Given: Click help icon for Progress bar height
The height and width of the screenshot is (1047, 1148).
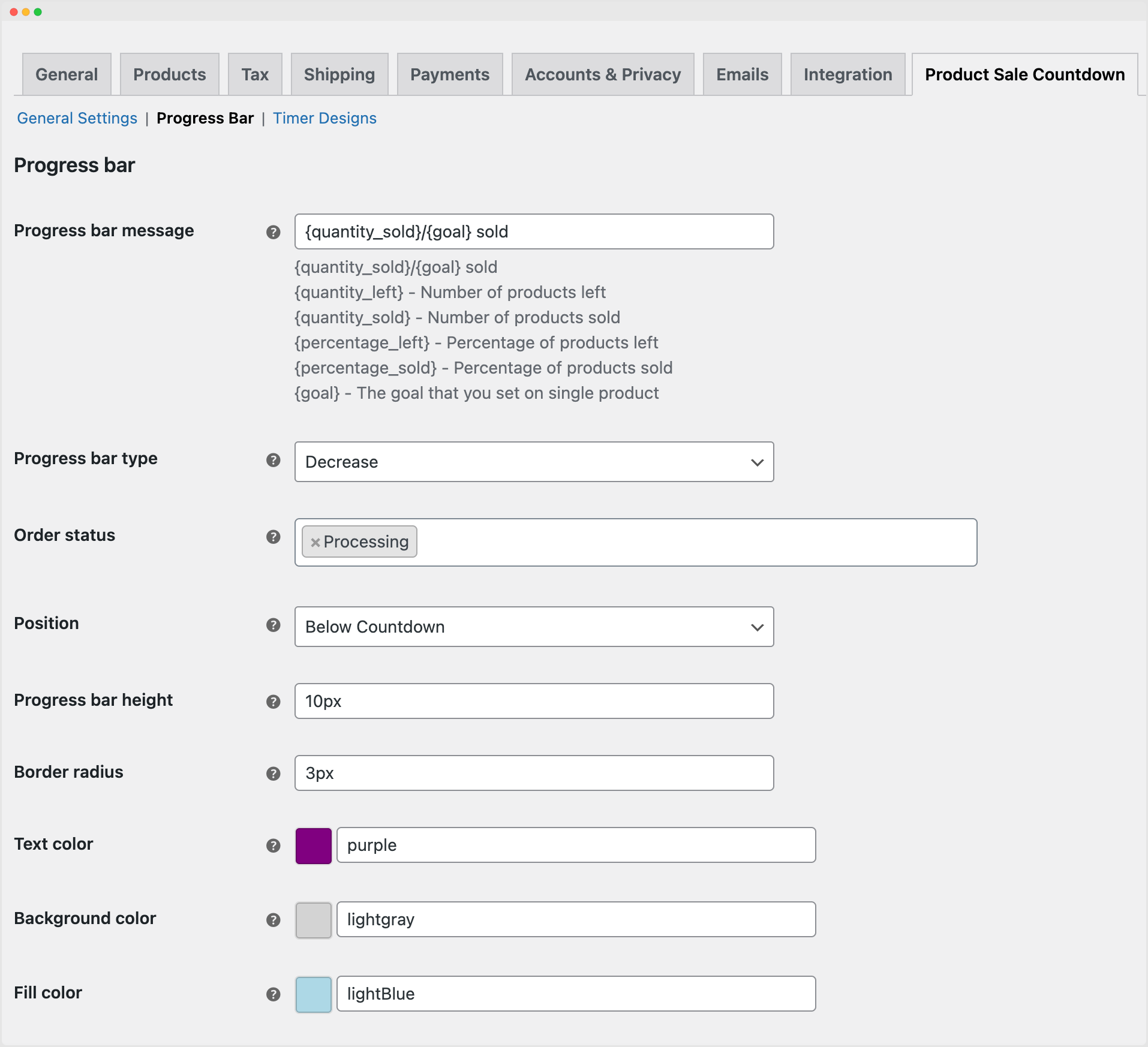Looking at the screenshot, I should point(273,702).
